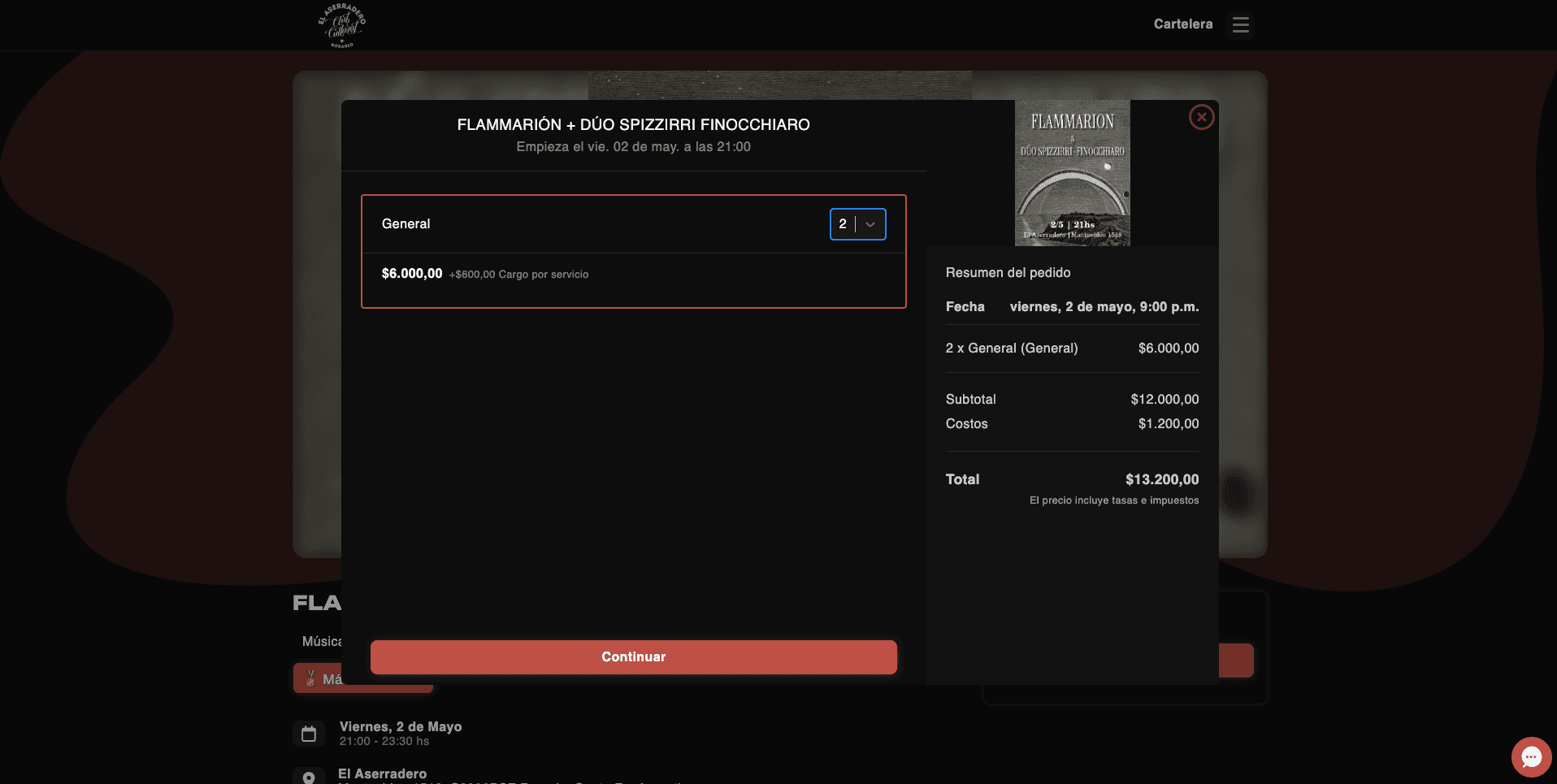Image resolution: width=1557 pixels, height=784 pixels.
Task: Click the Continuar button
Action: 633,656
